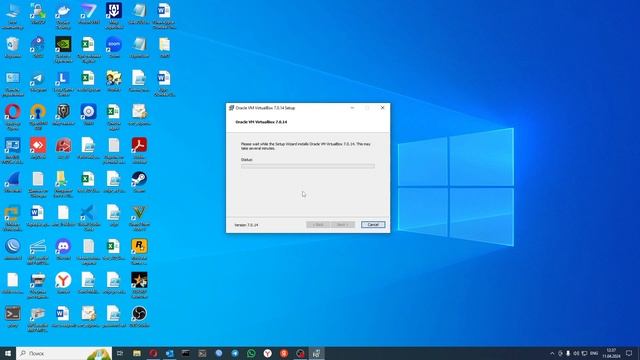640x360 pixels.
Task: Click the taskbar search box
Action: pyautogui.click(x=64, y=353)
